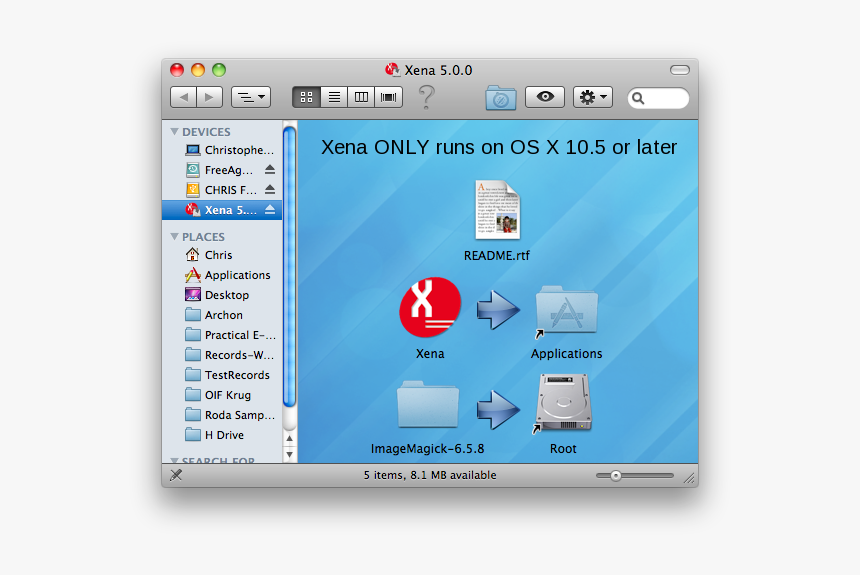Select the FreeAg... drive in sidebar
Viewport: 860px width, 575px height.
point(222,170)
